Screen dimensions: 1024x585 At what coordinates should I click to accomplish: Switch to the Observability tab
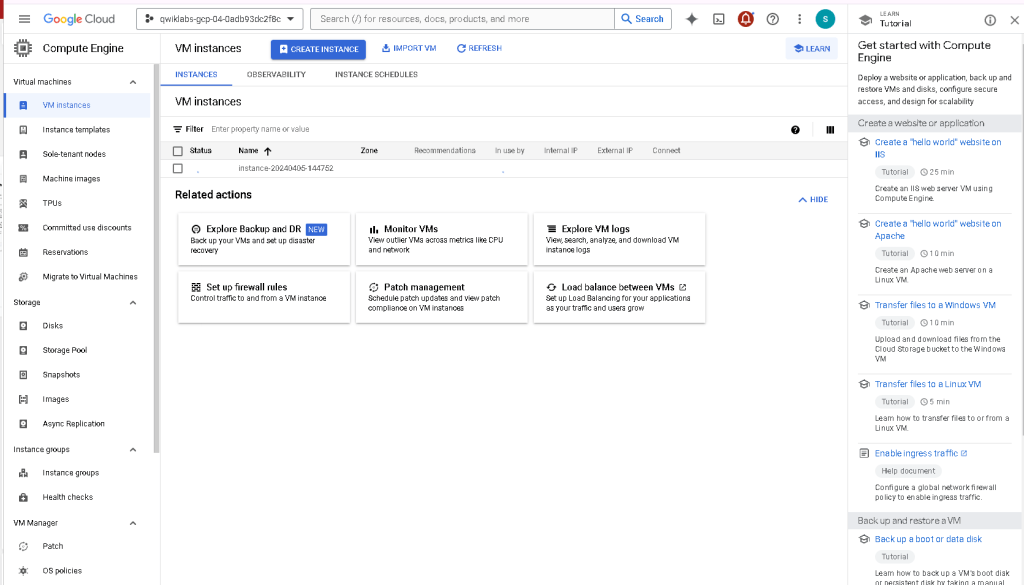[x=276, y=74]
